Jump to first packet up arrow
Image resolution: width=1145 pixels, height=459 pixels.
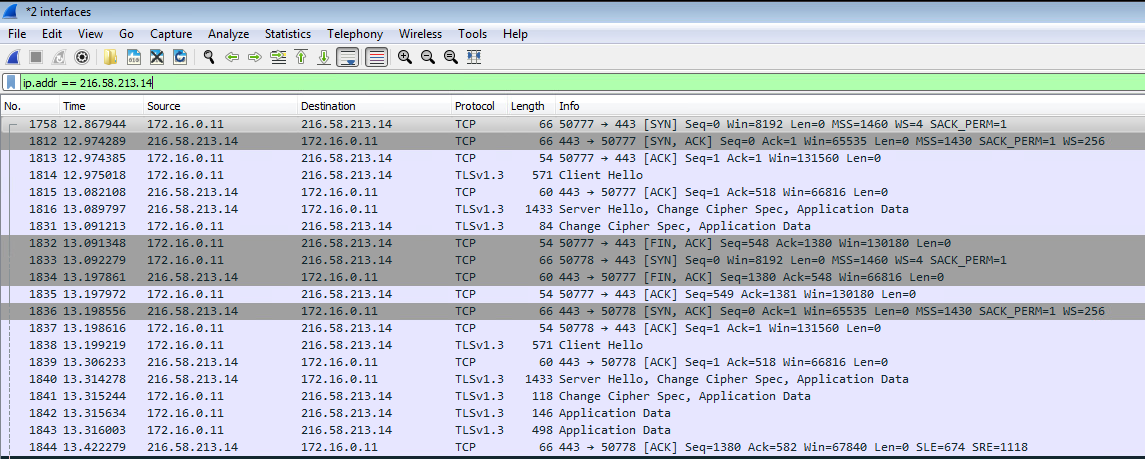pyautogui.click(x=301, y=57)
